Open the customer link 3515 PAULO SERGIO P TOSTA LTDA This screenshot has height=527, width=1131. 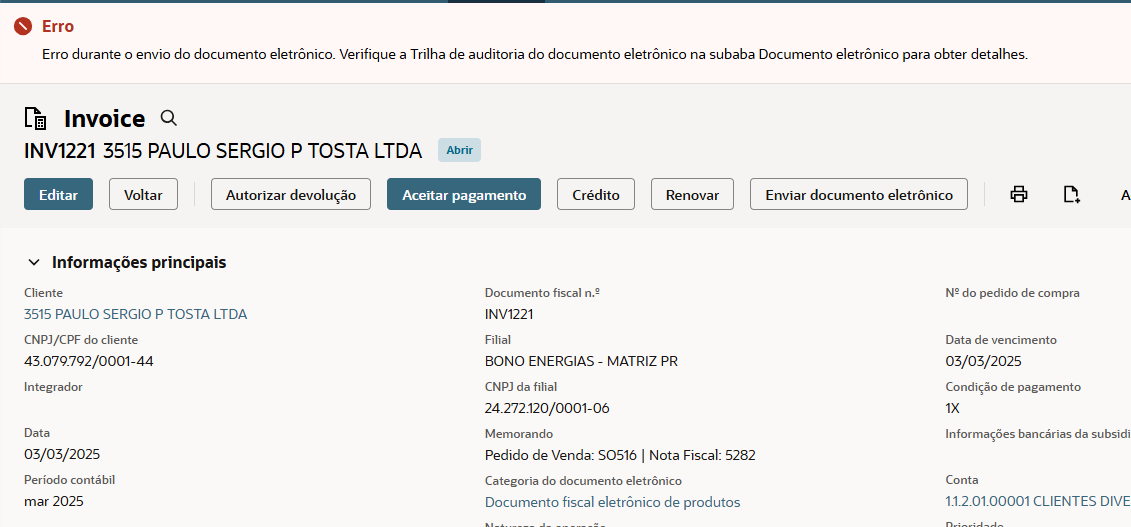(135, 314)
